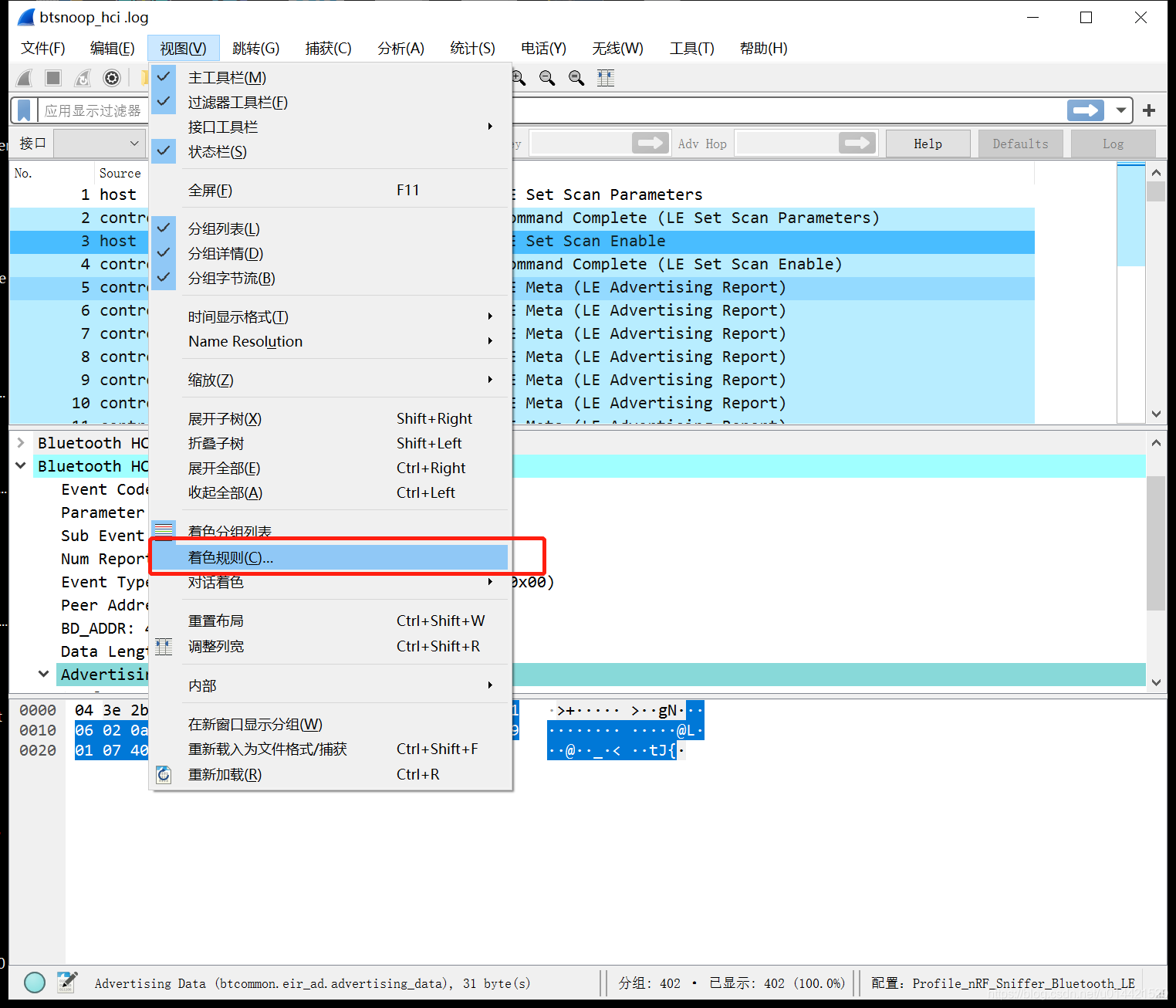The image size is (1176, 1008).
Task: Collapse the Advertising Data tree node
Action: (x=44, y=674)
